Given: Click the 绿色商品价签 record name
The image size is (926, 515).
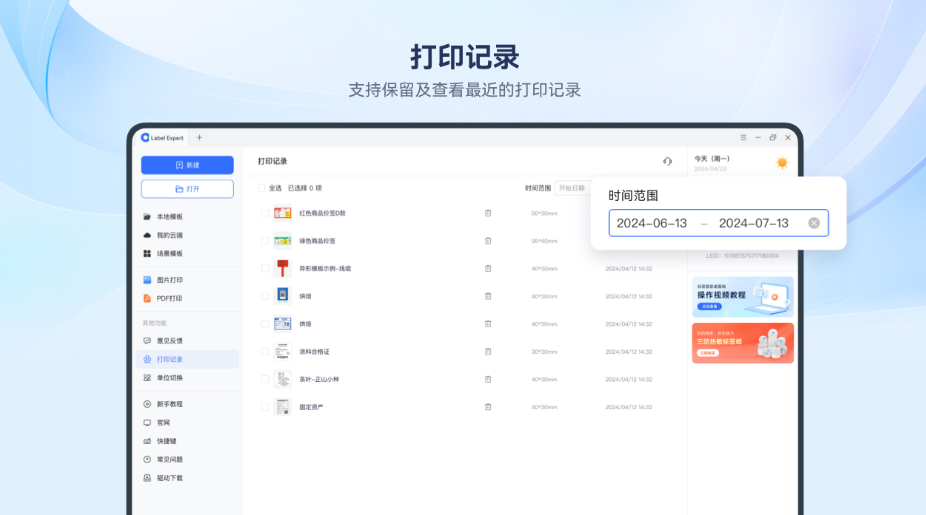Looking at the screenshot, I should 317,241.
